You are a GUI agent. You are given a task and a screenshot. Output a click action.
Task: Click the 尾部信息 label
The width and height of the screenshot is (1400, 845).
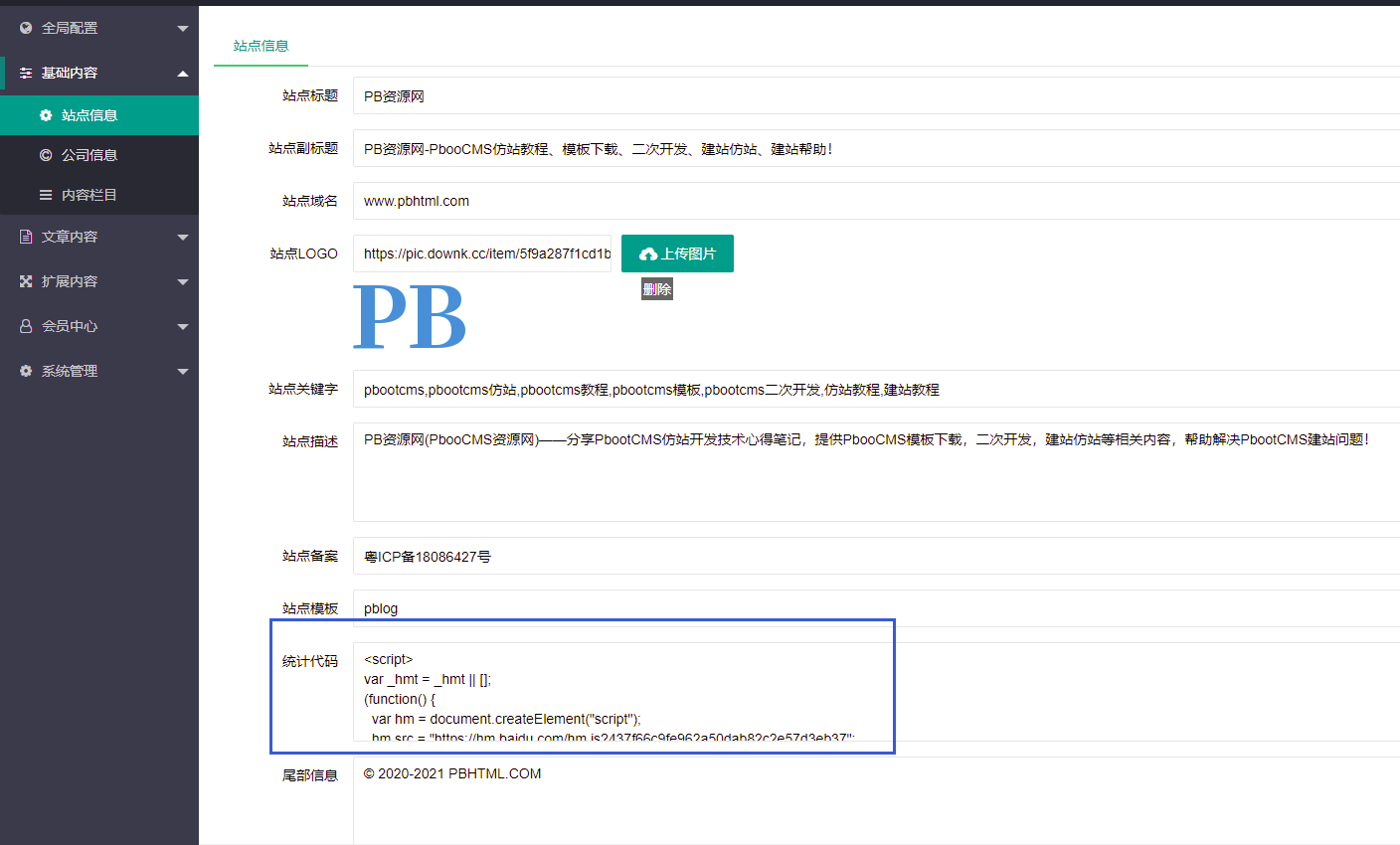pos(310,775)
